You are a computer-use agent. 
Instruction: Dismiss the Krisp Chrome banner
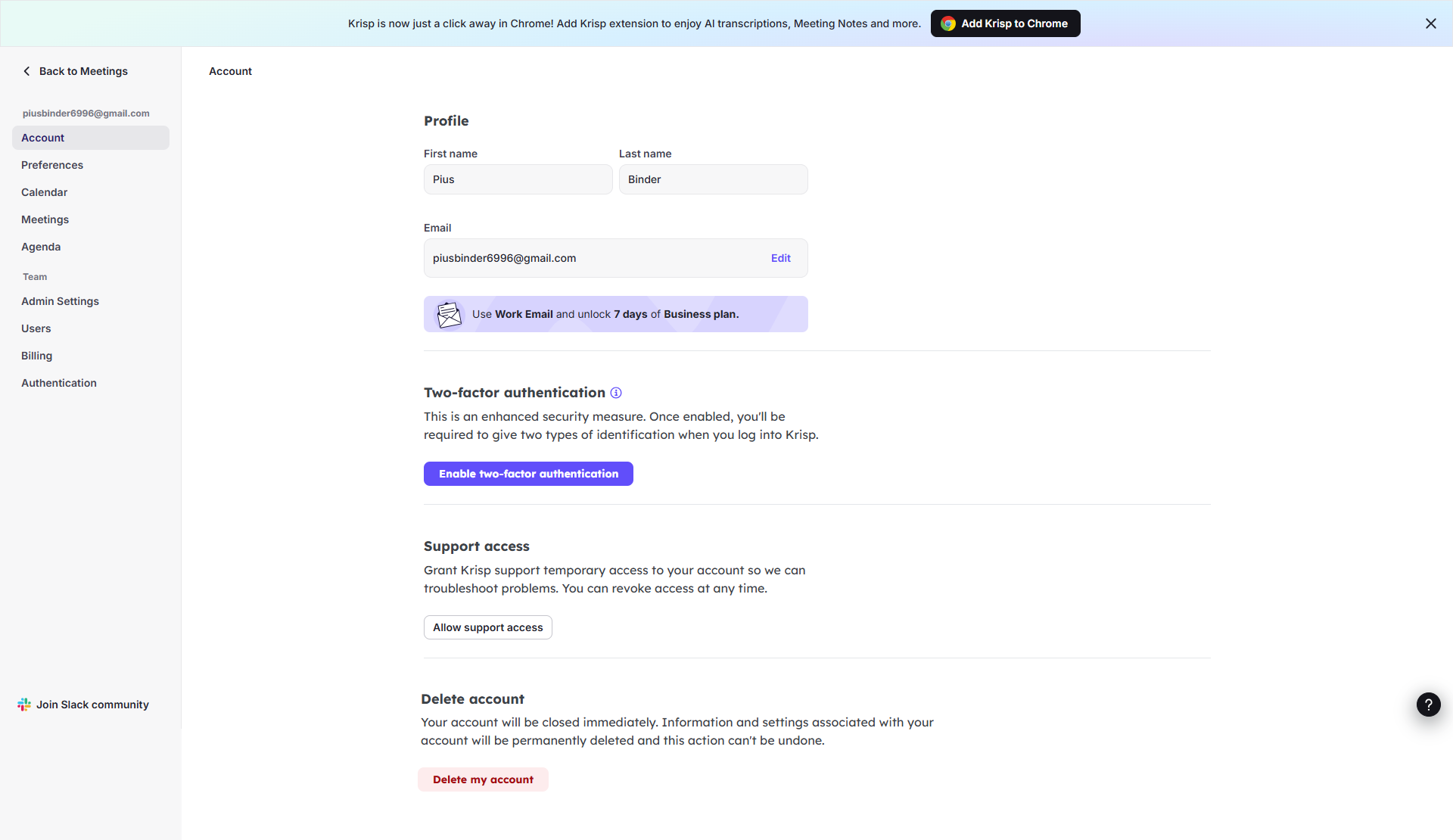pos(1430,23)
